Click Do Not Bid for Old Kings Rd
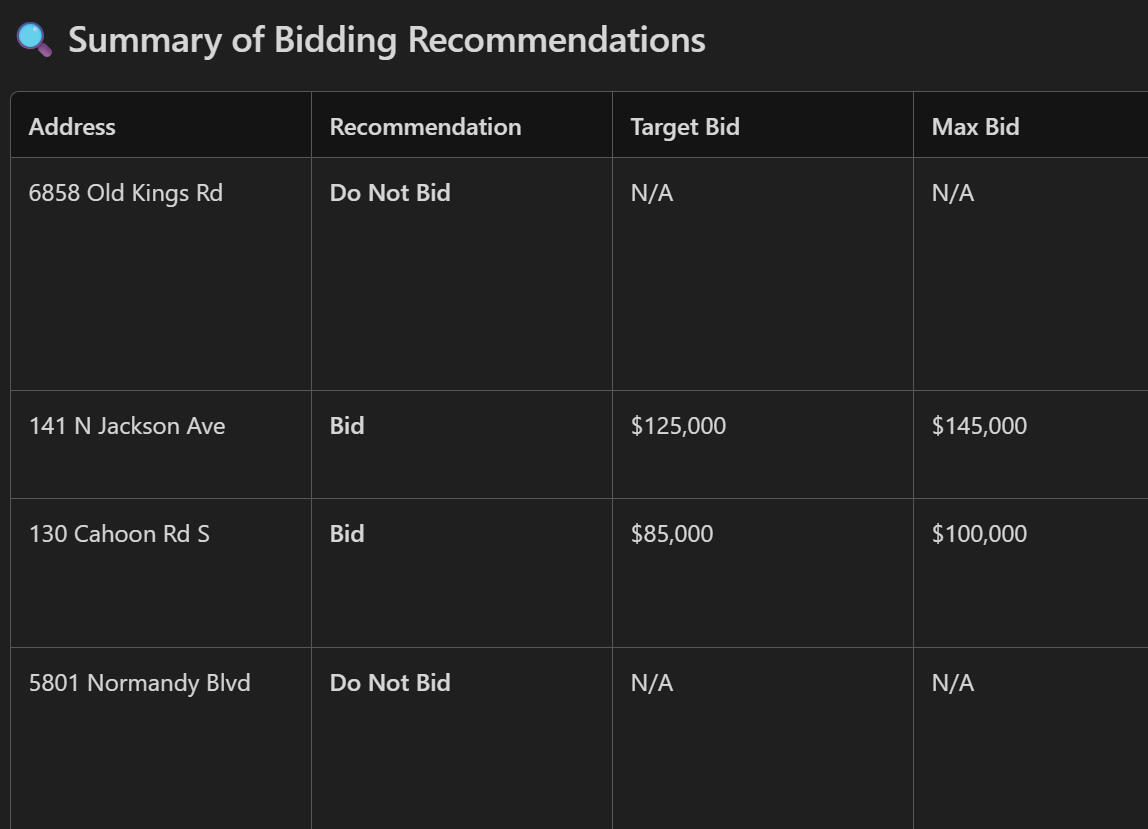 coord(390,193)
